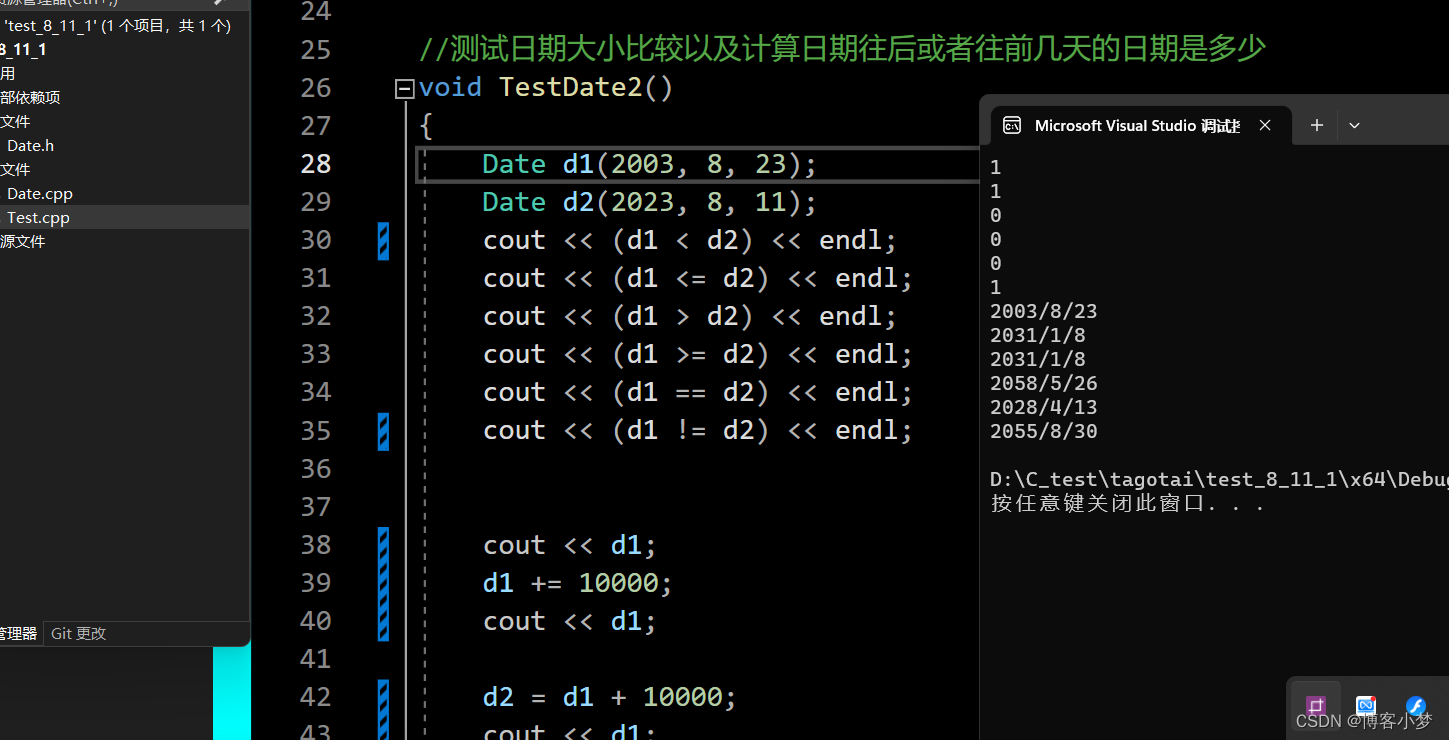Open the blue infinity-logo tray app
1449x740 pixels.
click(1366, 706)
